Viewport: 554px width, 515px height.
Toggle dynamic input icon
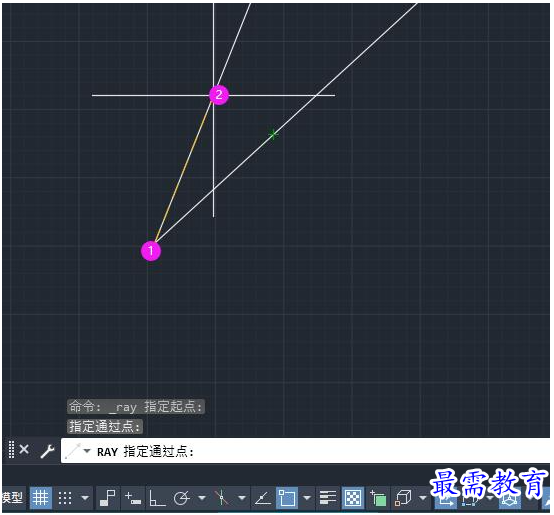[133, 498]
